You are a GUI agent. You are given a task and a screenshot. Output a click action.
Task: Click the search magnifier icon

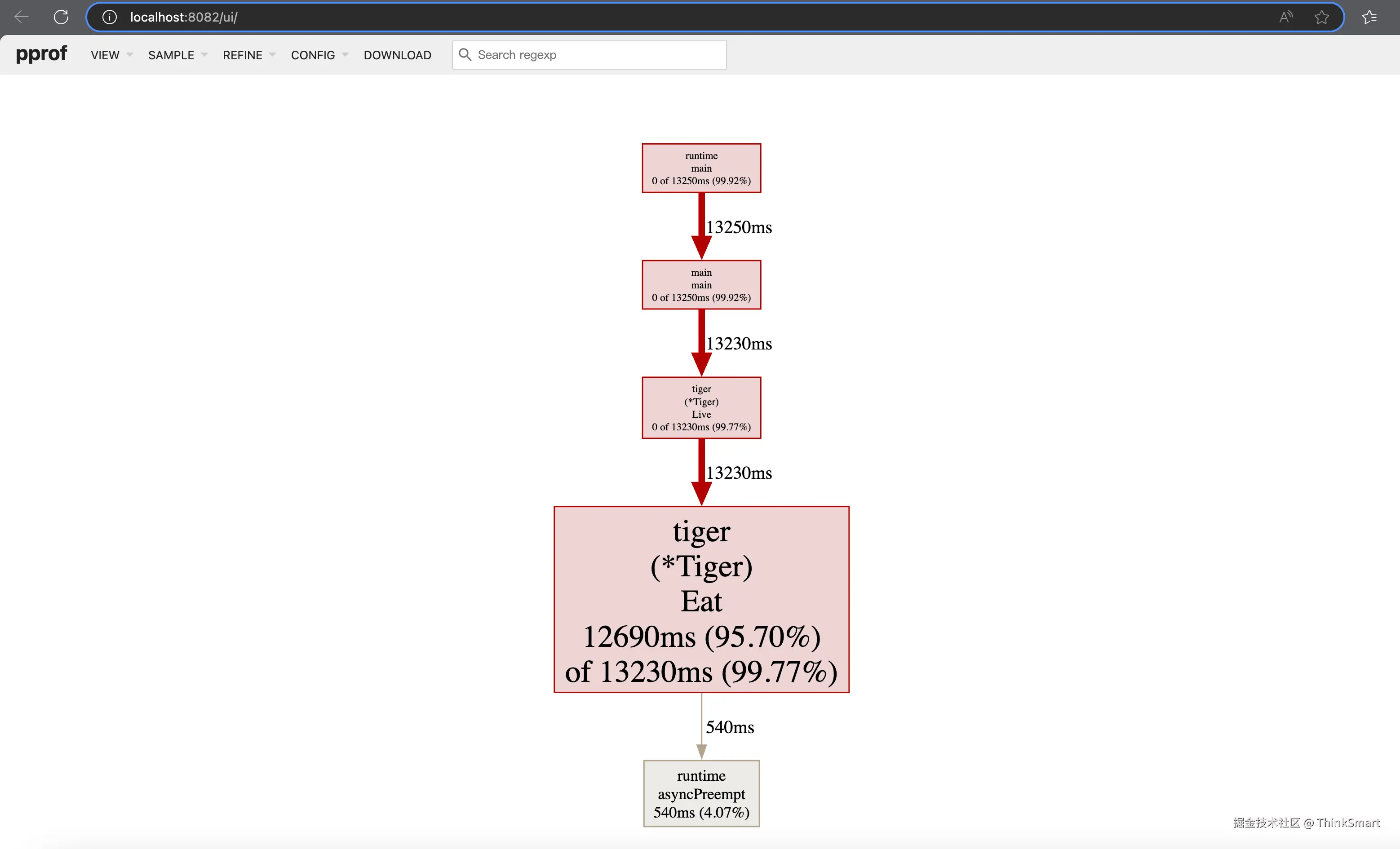coord(465,54)
